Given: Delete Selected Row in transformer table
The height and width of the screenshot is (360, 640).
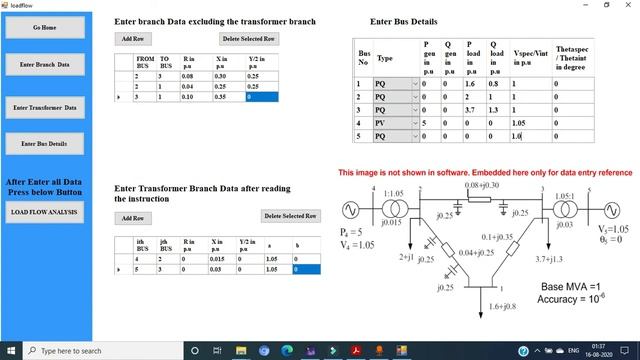Looking at the screenshot, I should 291,216.
